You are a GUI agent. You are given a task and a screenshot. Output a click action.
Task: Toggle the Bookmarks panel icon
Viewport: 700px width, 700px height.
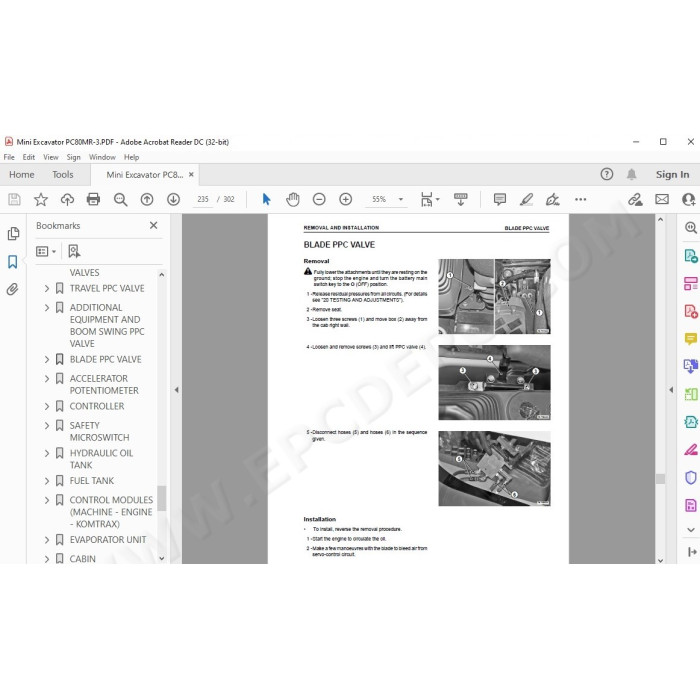point(12,262)
